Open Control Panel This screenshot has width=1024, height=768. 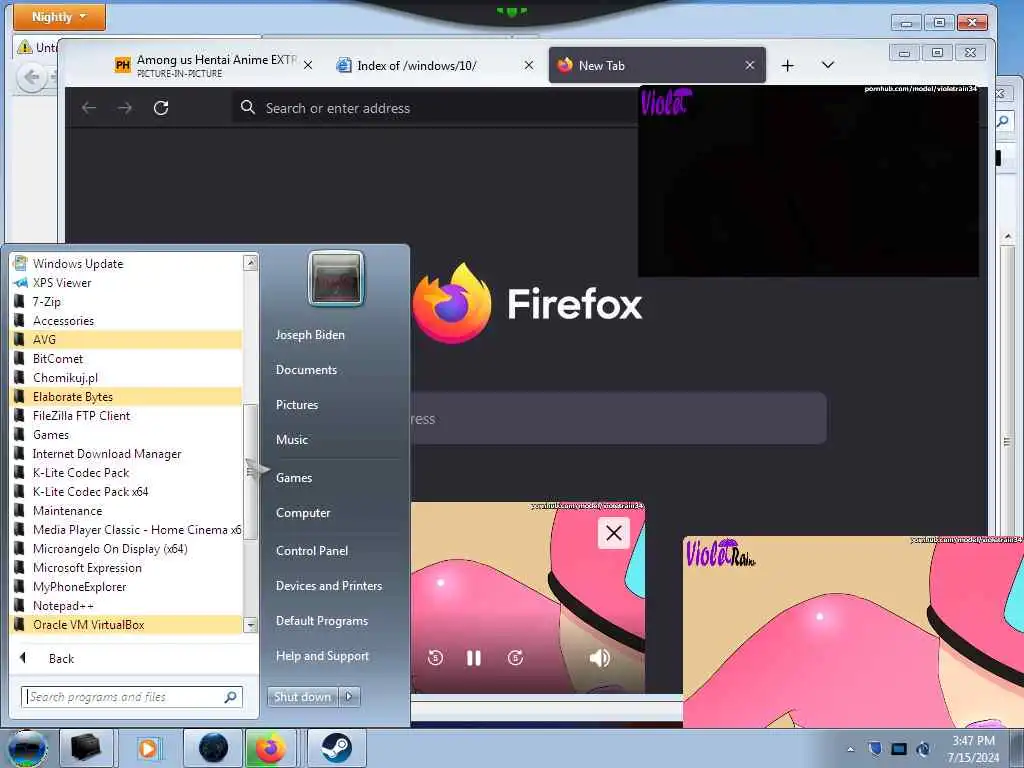tap(312, 551)
